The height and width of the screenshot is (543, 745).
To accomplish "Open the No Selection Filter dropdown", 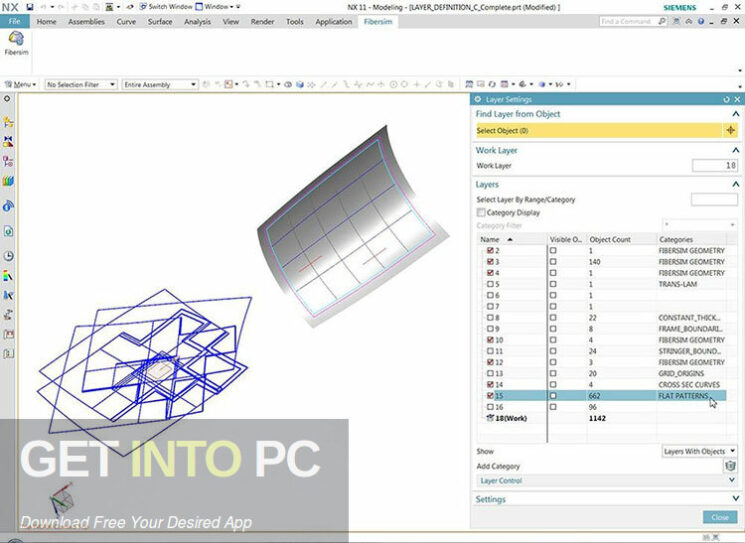I will click(80, 85).
